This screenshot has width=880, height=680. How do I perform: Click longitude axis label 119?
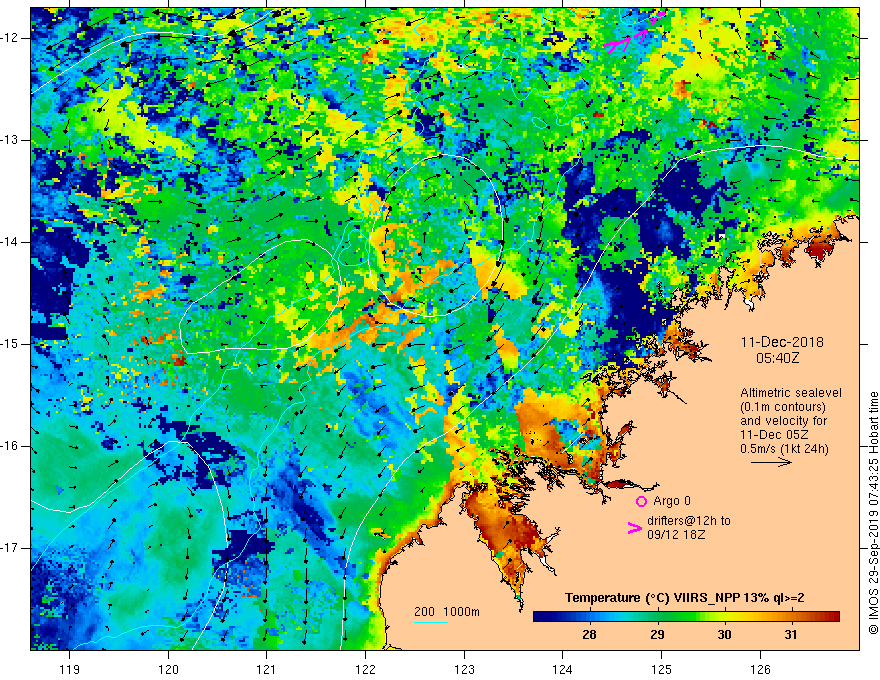click(69, 669)
